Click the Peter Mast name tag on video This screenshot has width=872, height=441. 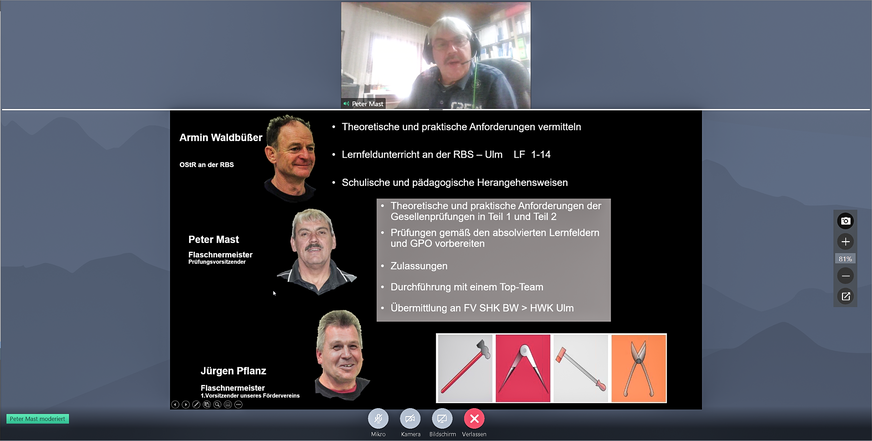pyautogui.click(x=367, y=103)
